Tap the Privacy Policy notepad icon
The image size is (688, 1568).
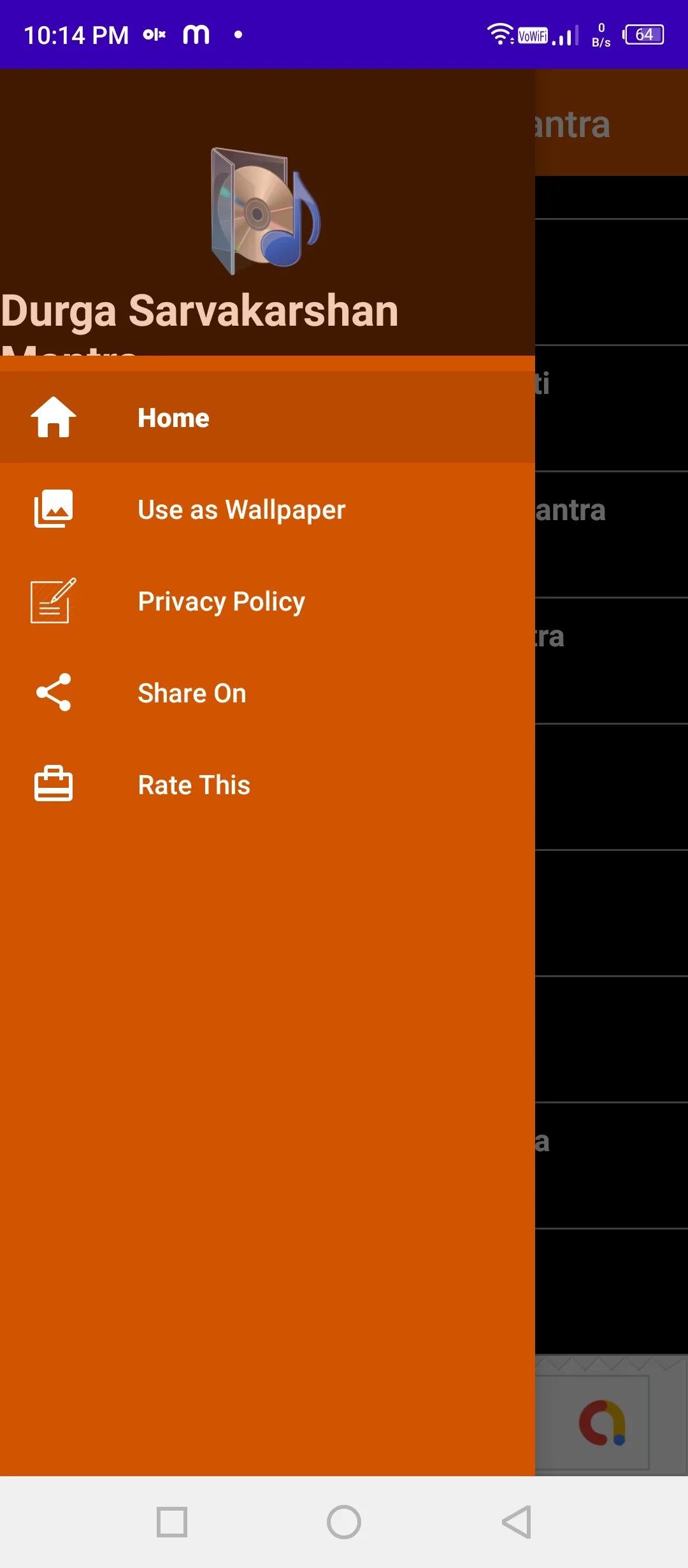54,601
